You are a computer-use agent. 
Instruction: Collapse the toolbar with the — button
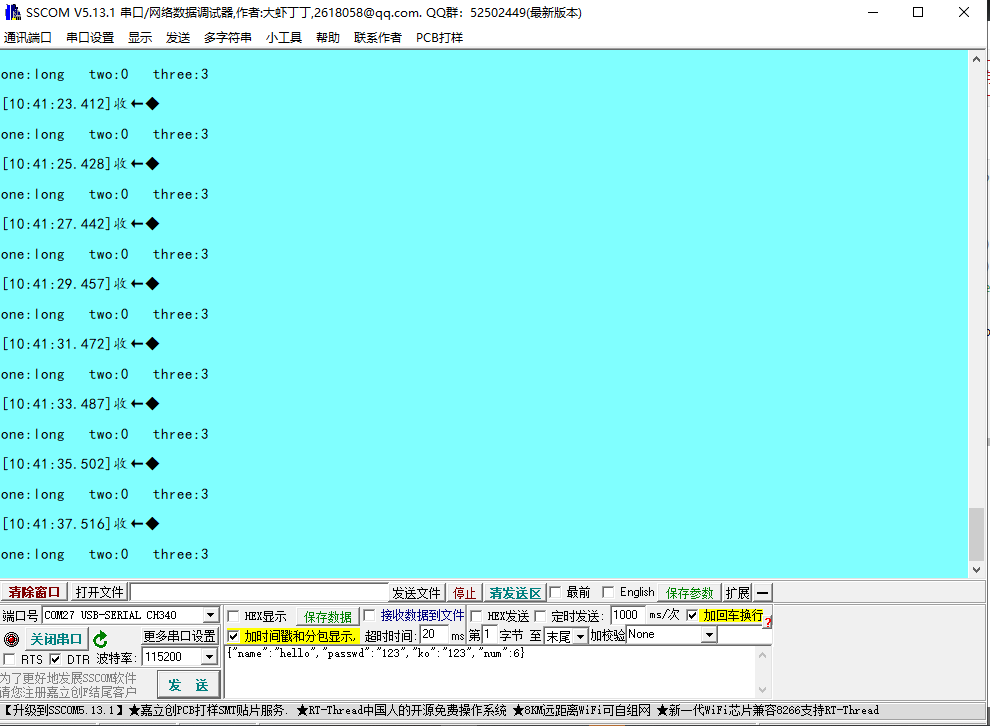tap(762, 592)
